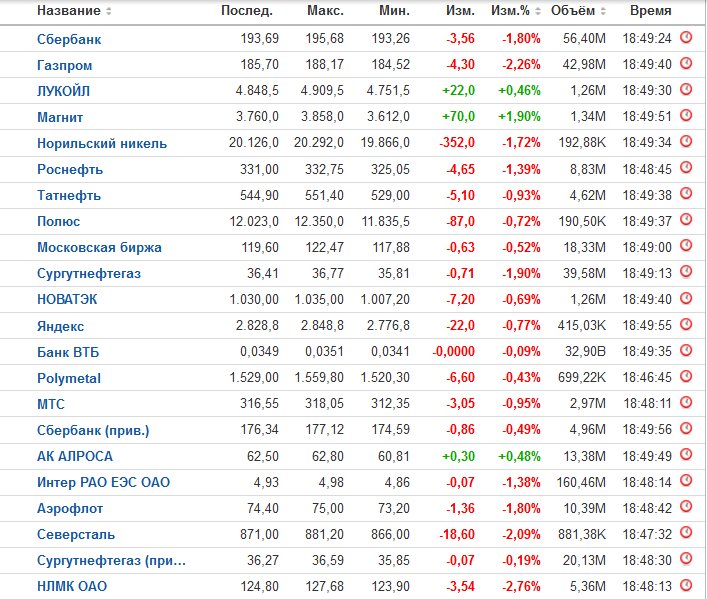The width and height of the screenshot is (707, 599).
Task: Click the clock icon in the Интер РАО row
Action: 686,481
